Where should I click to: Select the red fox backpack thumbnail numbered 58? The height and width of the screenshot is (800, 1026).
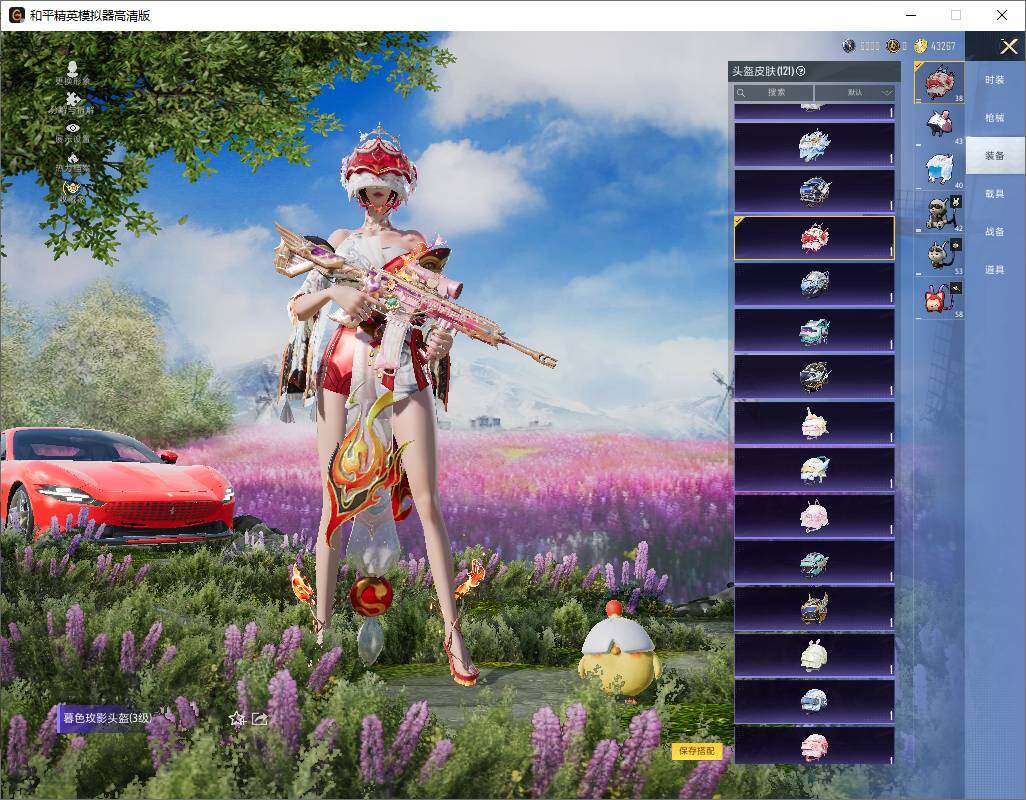[x=940, y=298]
